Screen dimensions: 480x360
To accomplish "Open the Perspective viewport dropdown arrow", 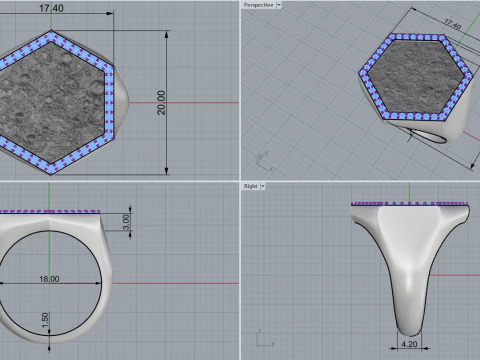I will tap(279, 5).
